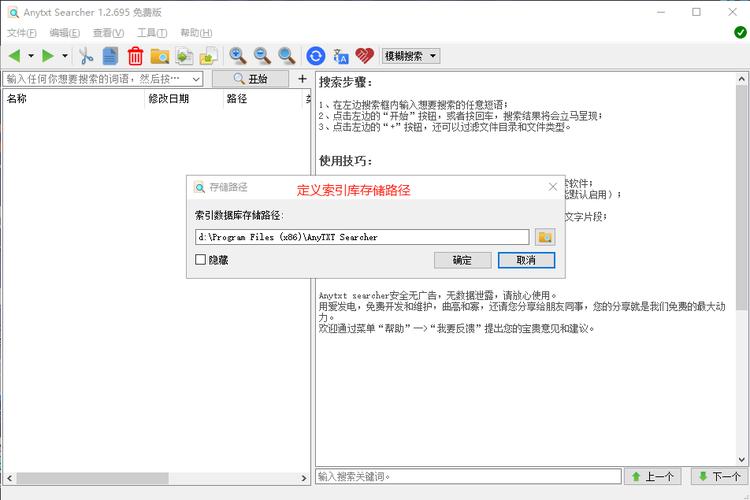Click the 确定 button in dialog
Screen dimensions: 750x500
(x=463, y=260)
